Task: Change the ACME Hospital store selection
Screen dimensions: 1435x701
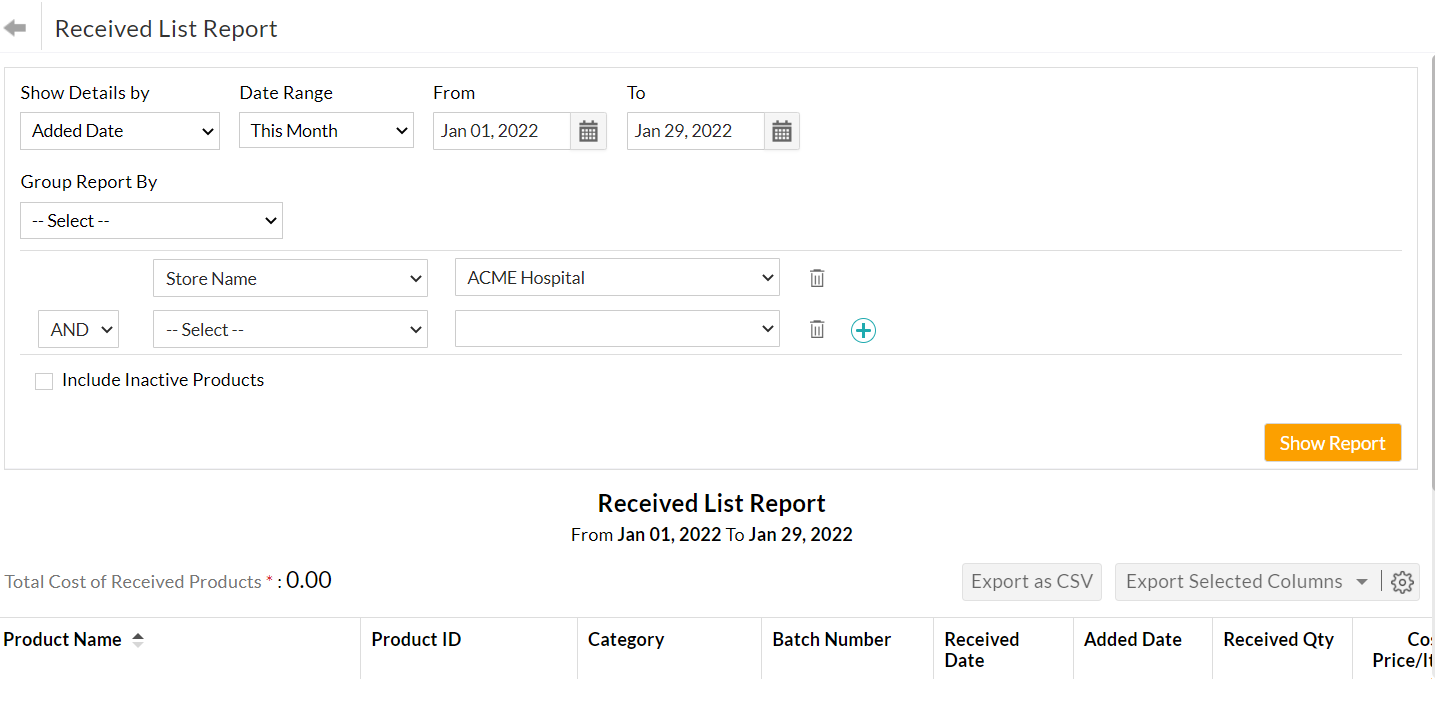Action: [616, 278]
